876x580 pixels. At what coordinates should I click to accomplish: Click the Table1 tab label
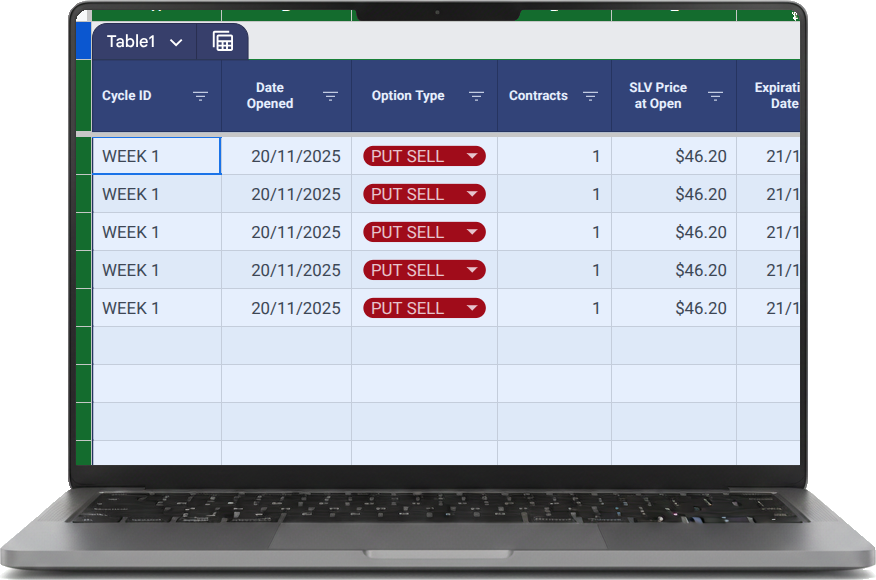(131, 42)
